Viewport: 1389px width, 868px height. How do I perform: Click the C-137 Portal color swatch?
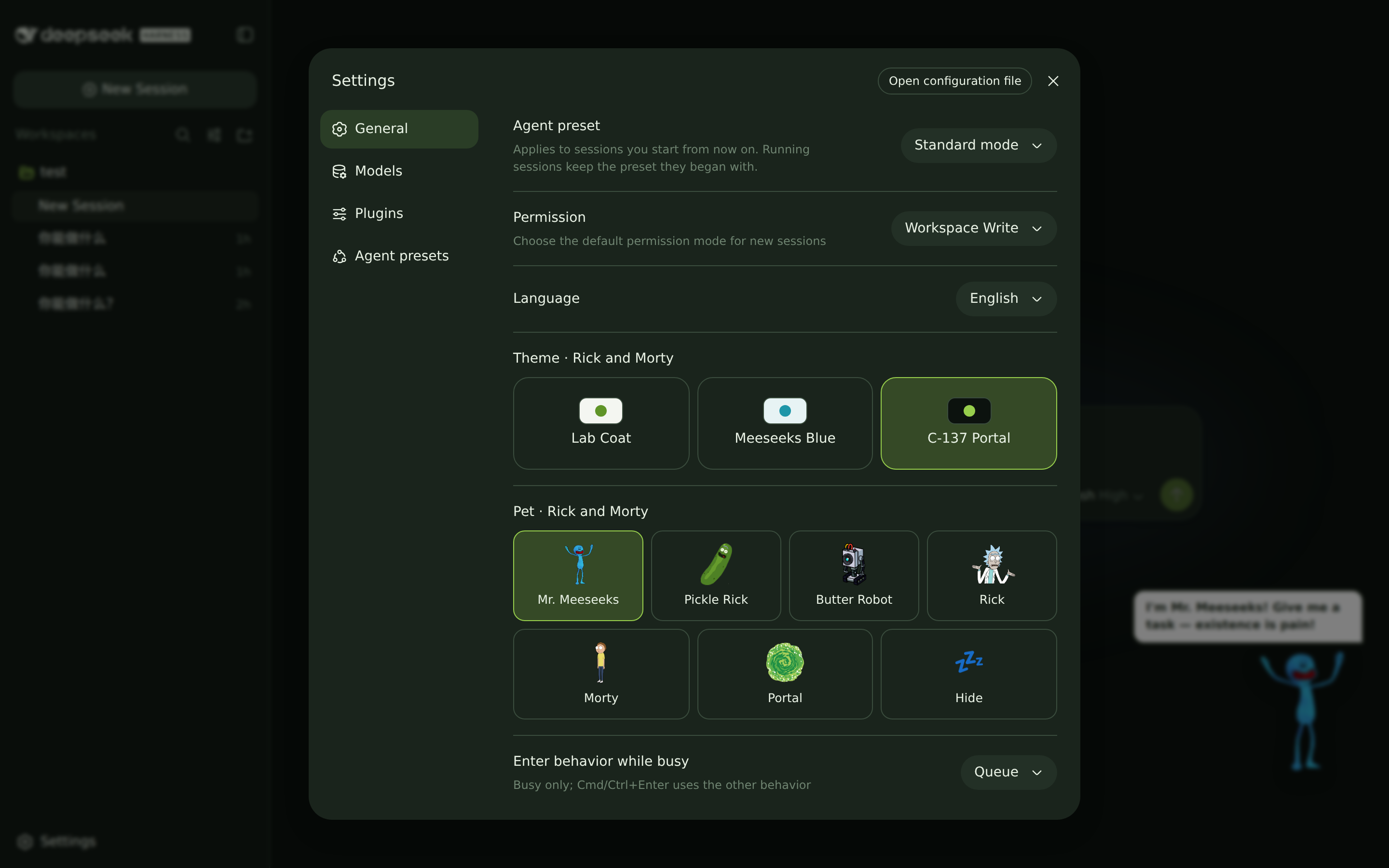coord(969,410)
